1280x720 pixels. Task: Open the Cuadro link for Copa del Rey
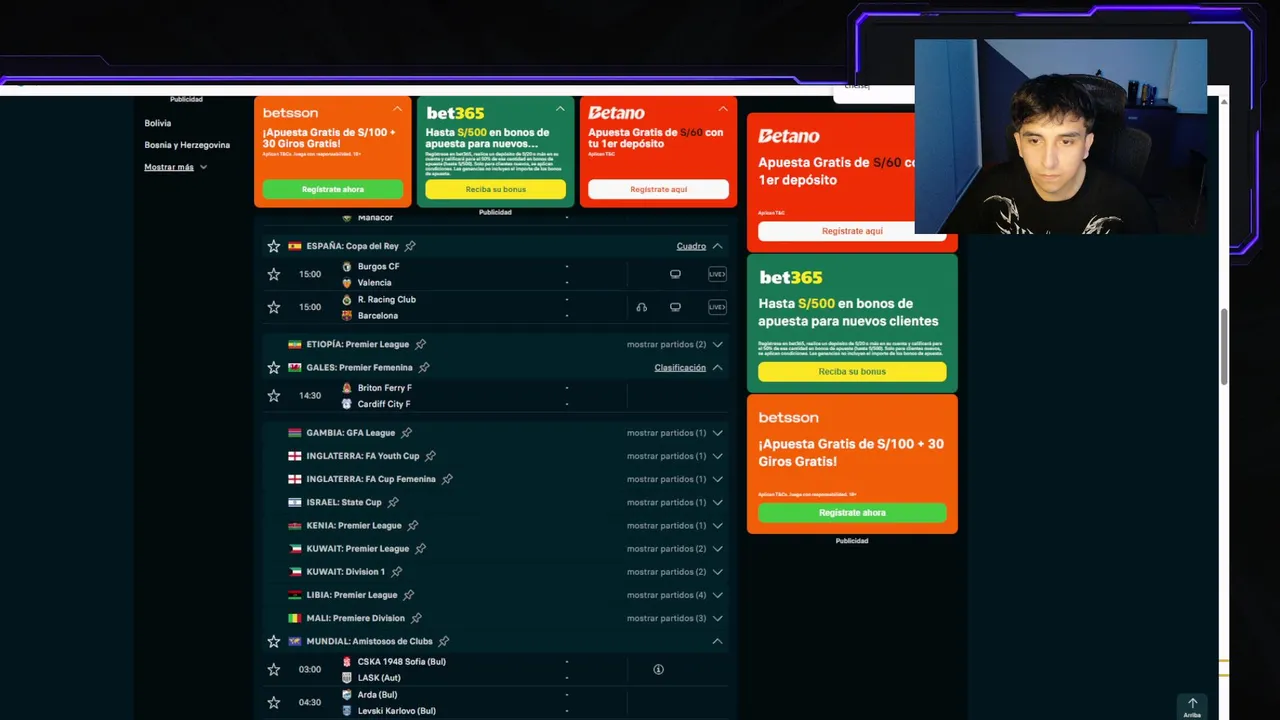(691, 246)
